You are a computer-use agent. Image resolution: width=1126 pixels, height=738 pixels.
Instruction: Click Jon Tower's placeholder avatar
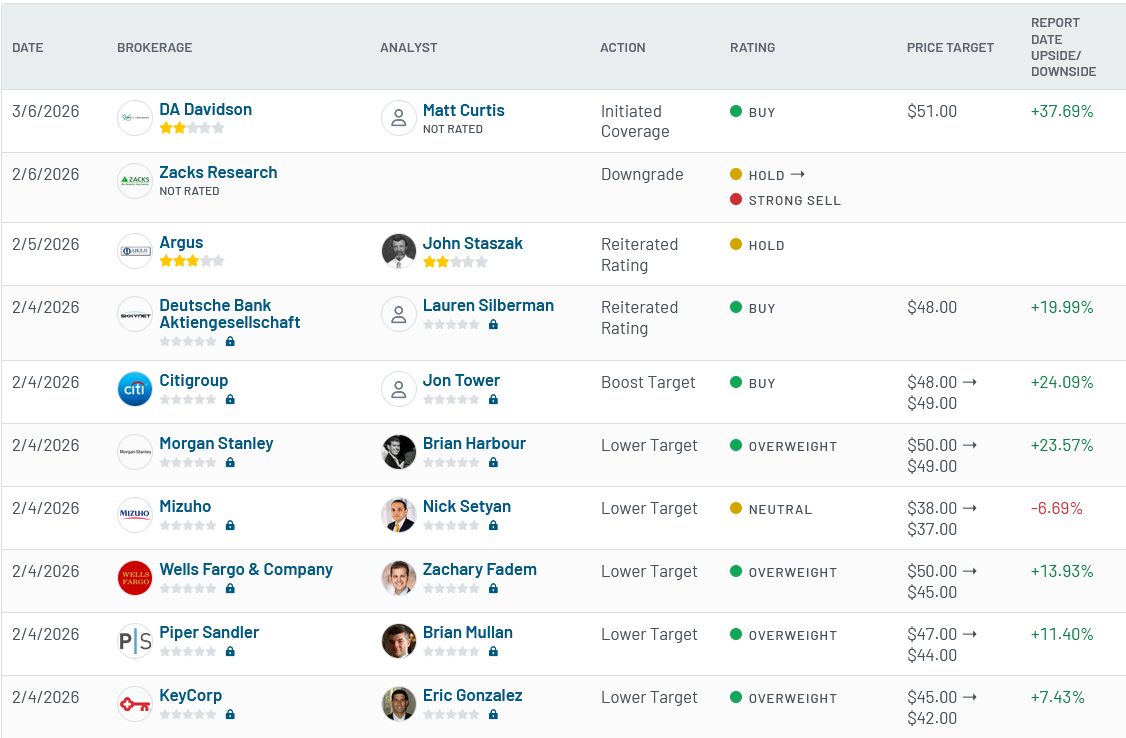pyautogui.click(x=399, y=389)
